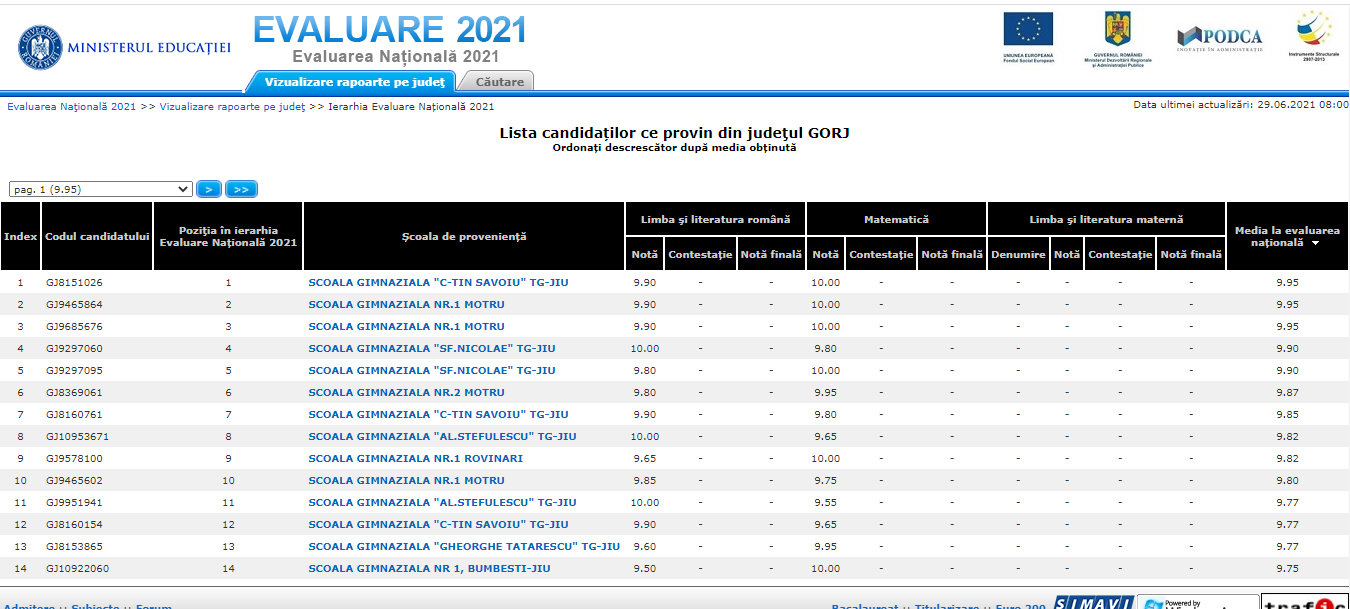This screenshot has width=1350, height=609.
Task: Click the Ministerul Educației logo
Action: [124, 46]
